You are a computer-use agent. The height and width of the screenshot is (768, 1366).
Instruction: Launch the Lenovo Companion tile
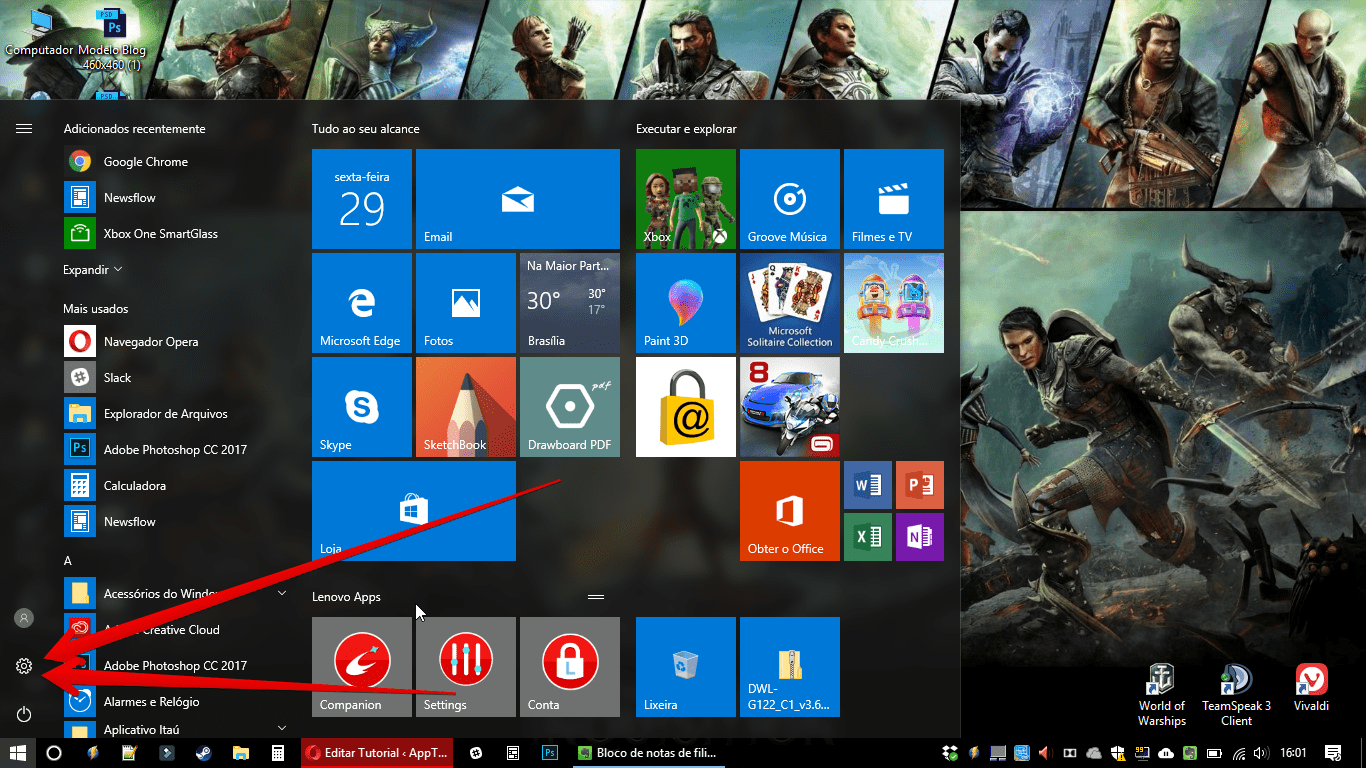362,667
